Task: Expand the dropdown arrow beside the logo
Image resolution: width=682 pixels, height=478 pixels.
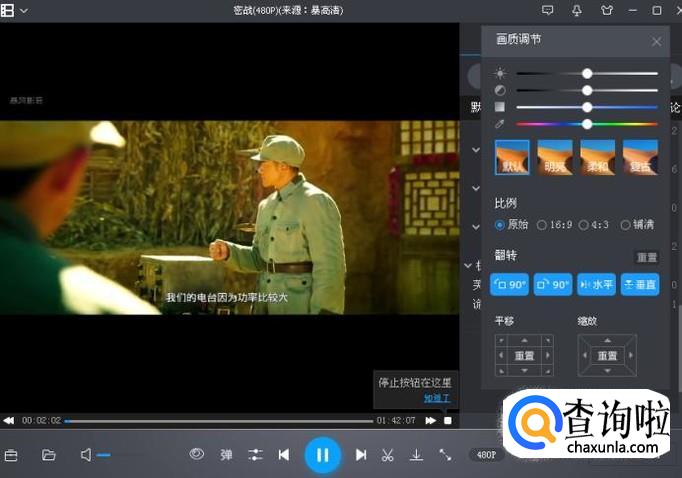Action: click(x=24, y=10)
